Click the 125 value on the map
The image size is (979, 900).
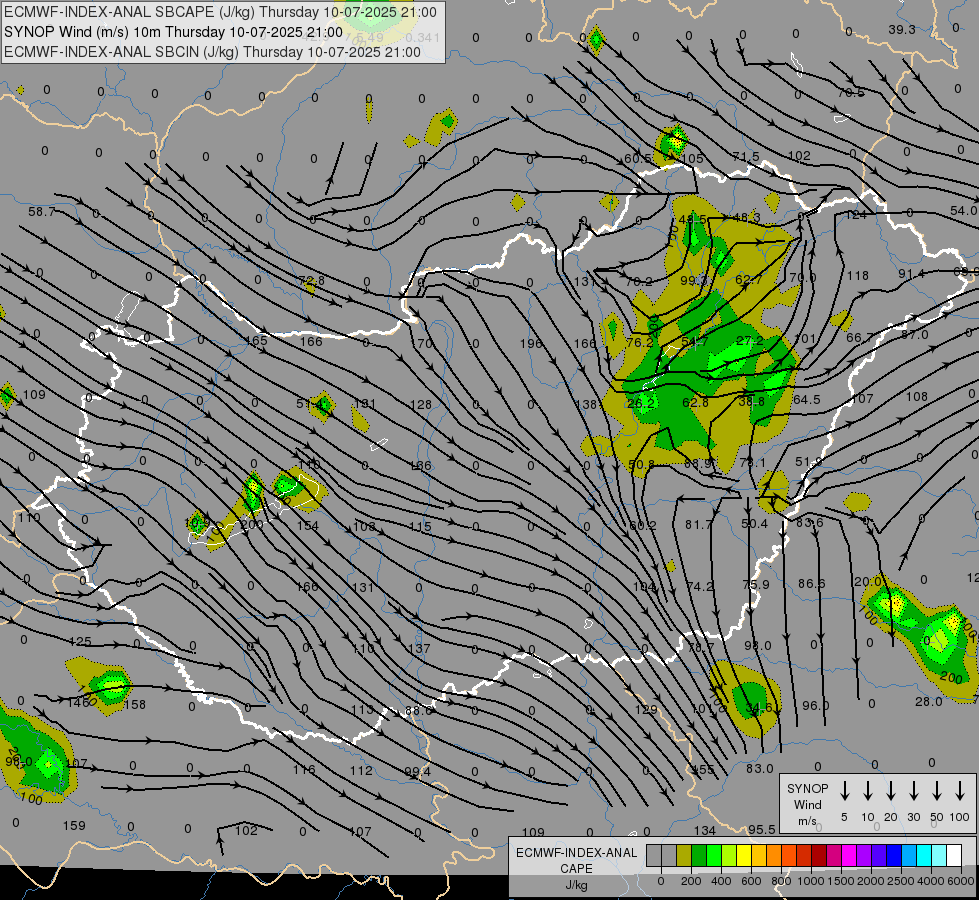tap(80, 641)
